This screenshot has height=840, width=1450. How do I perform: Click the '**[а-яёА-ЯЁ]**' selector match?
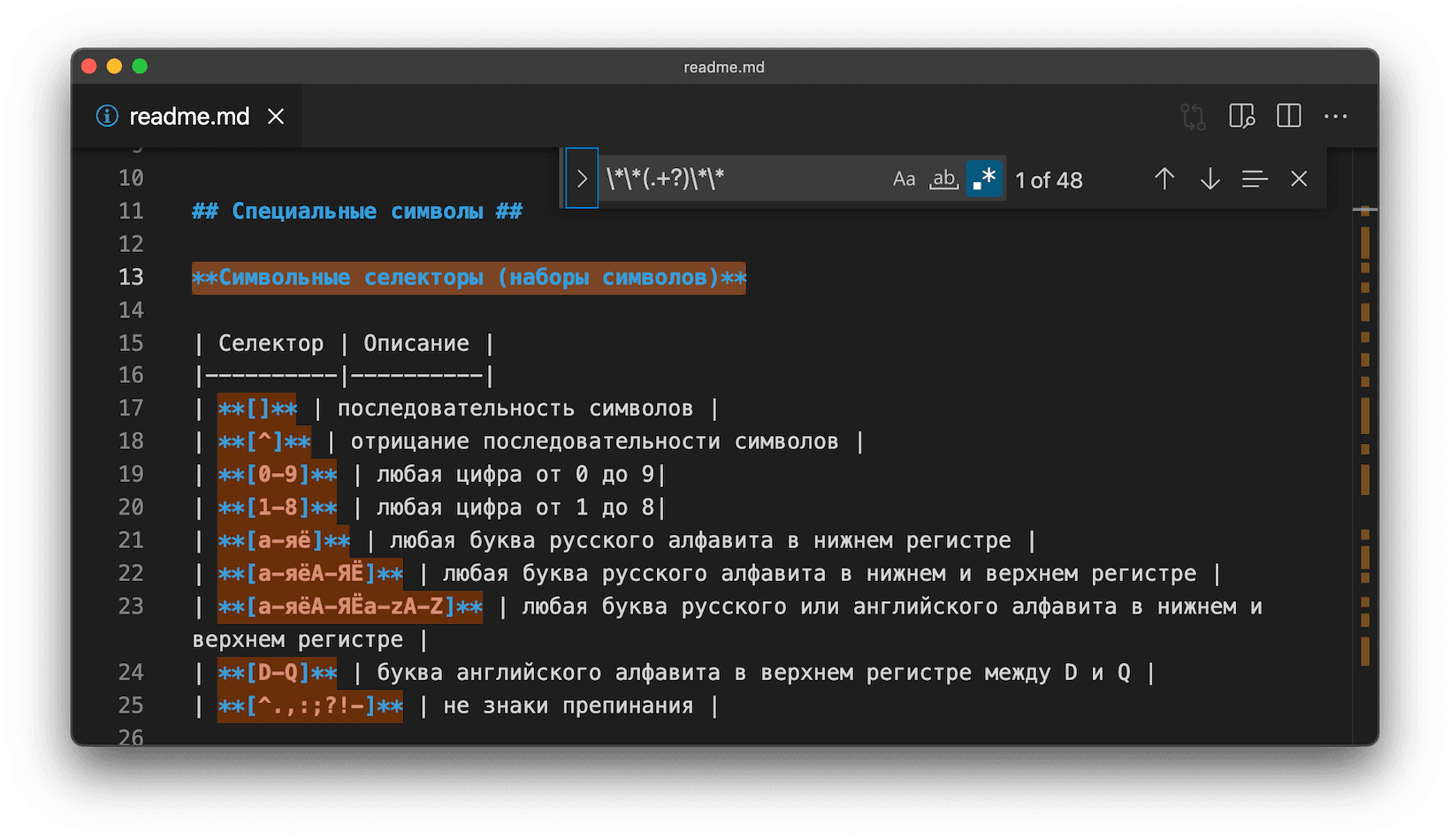[x=310, y=574]
